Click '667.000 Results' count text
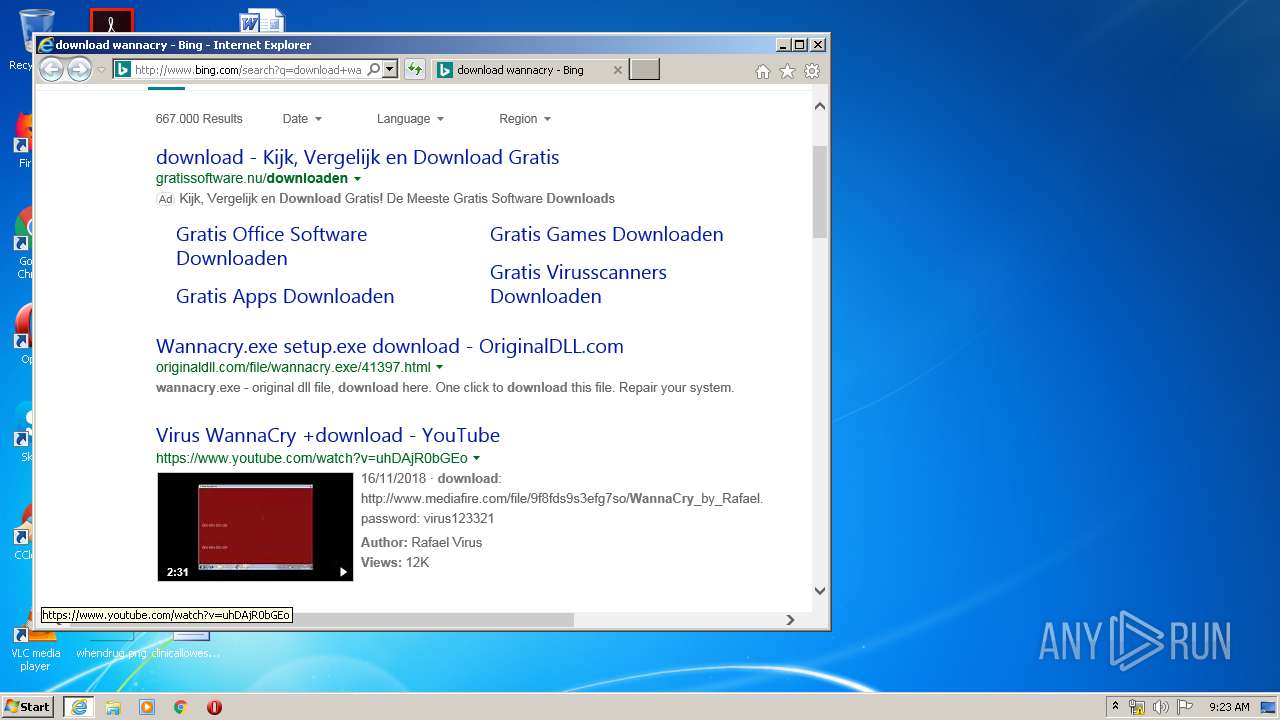This screenshot has width=1280, height=720. tap(199, 118)
